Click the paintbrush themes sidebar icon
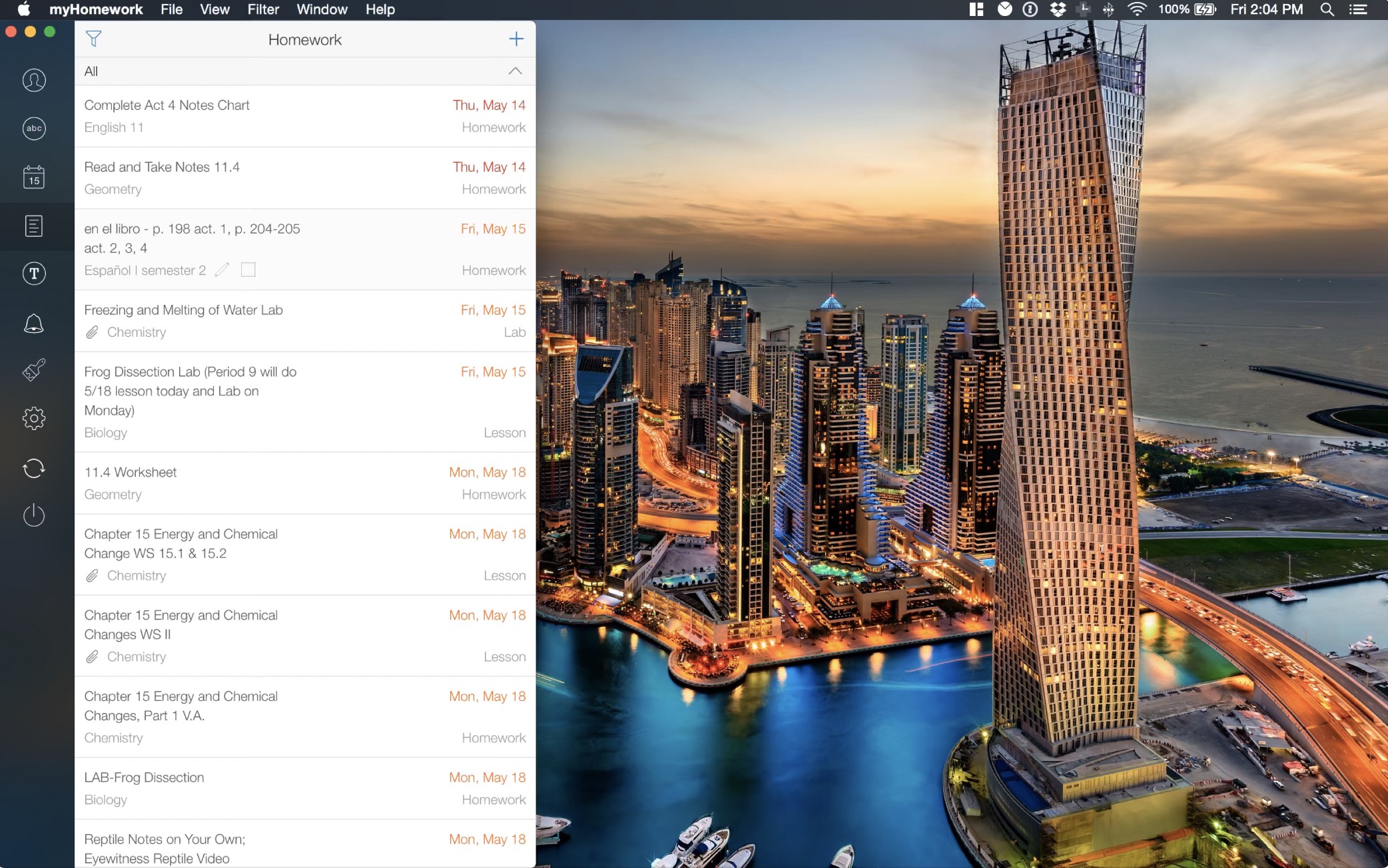The width and height of the screenshot is (1388, 868). [34, 370]
